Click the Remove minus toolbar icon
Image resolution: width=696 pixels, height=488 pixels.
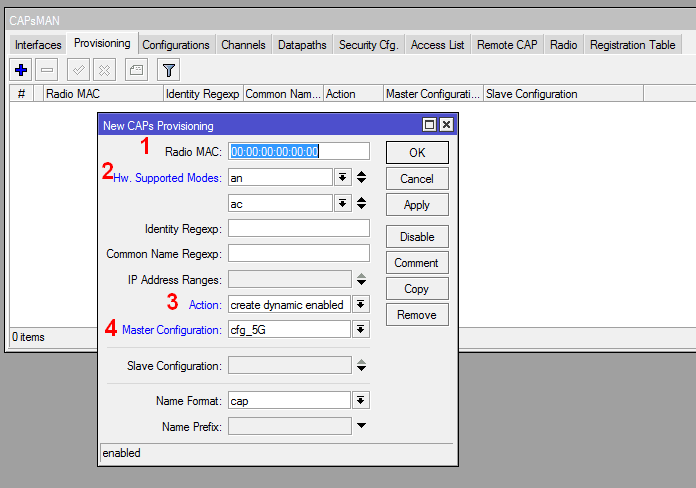coord(46,69)
